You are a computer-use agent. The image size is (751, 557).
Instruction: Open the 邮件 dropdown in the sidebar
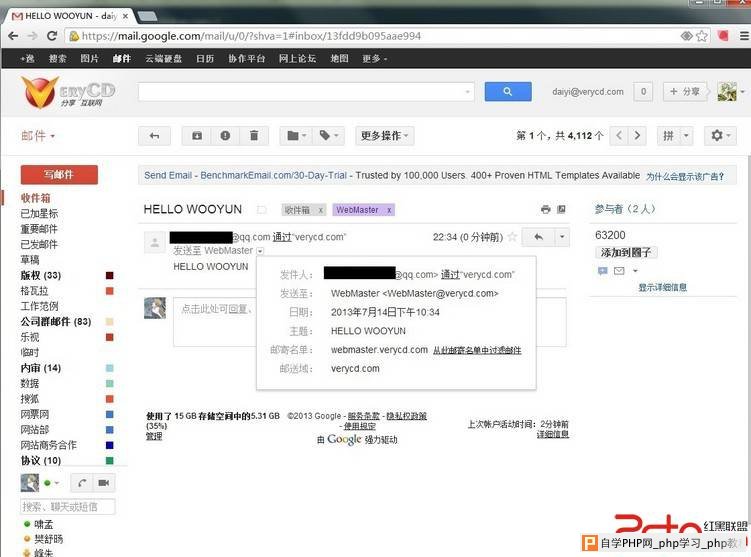click(38, 136)
